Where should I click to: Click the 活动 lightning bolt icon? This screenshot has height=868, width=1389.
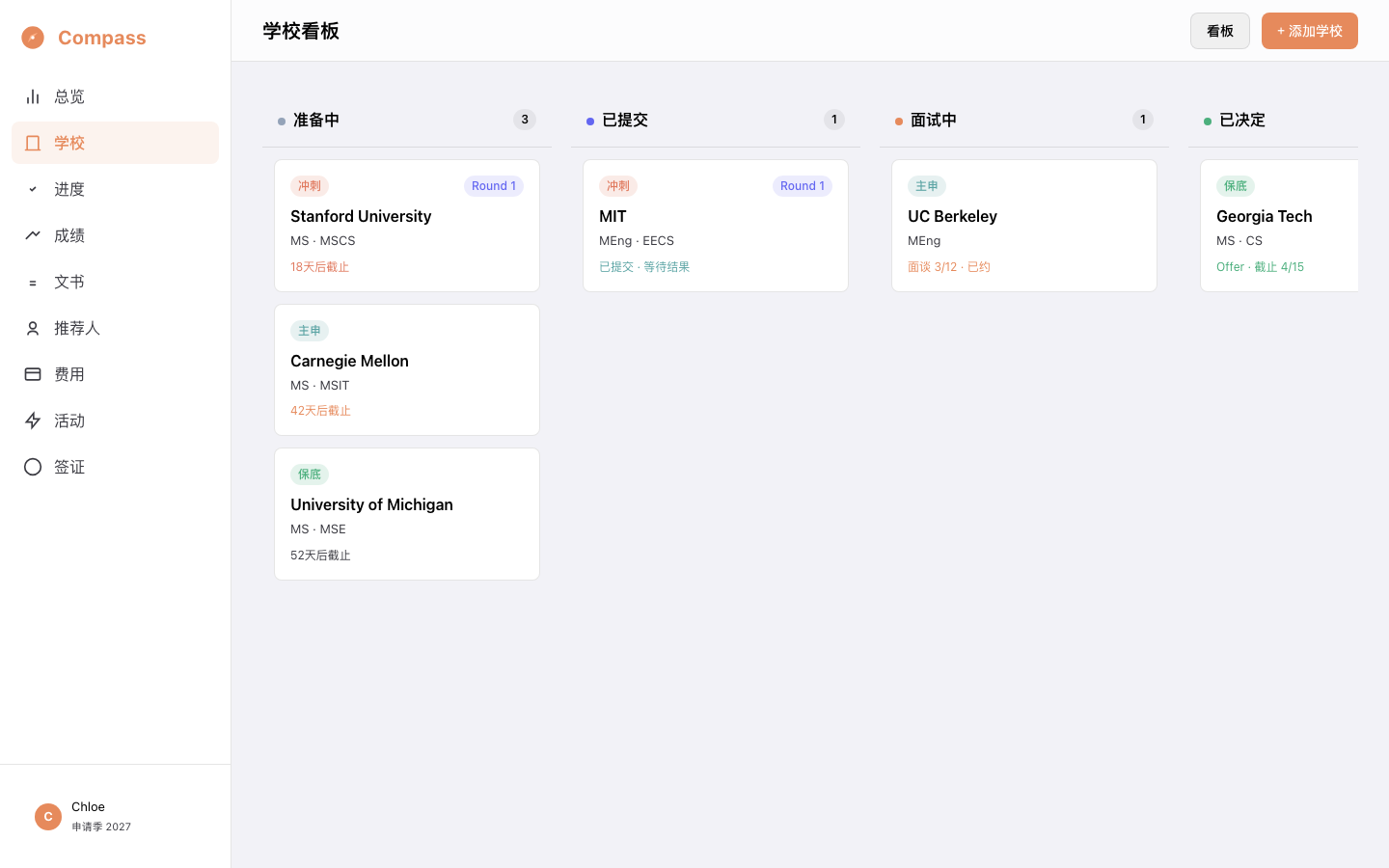[33, 420]
